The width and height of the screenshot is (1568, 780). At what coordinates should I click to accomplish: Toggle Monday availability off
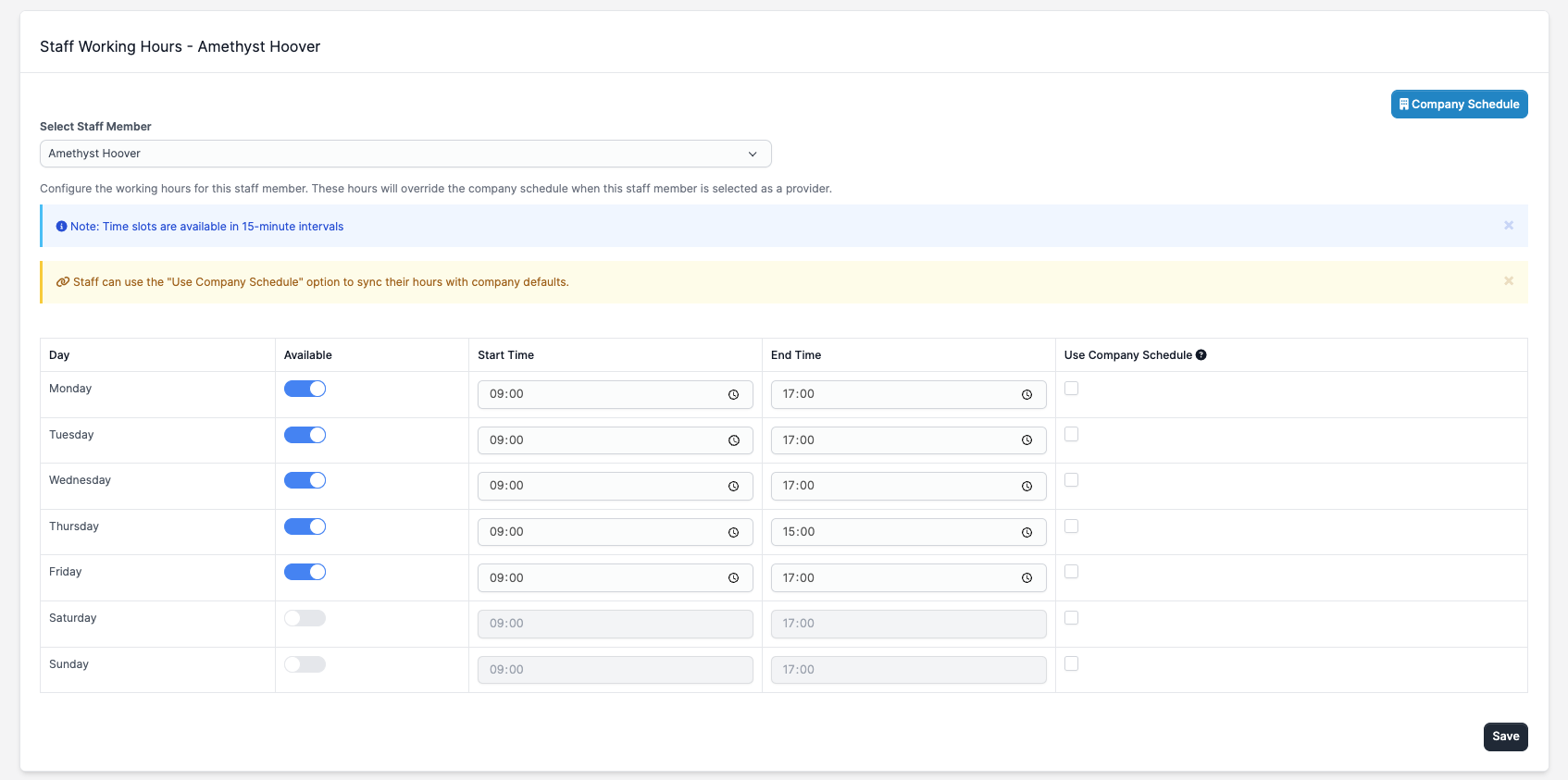click(305, 389)
